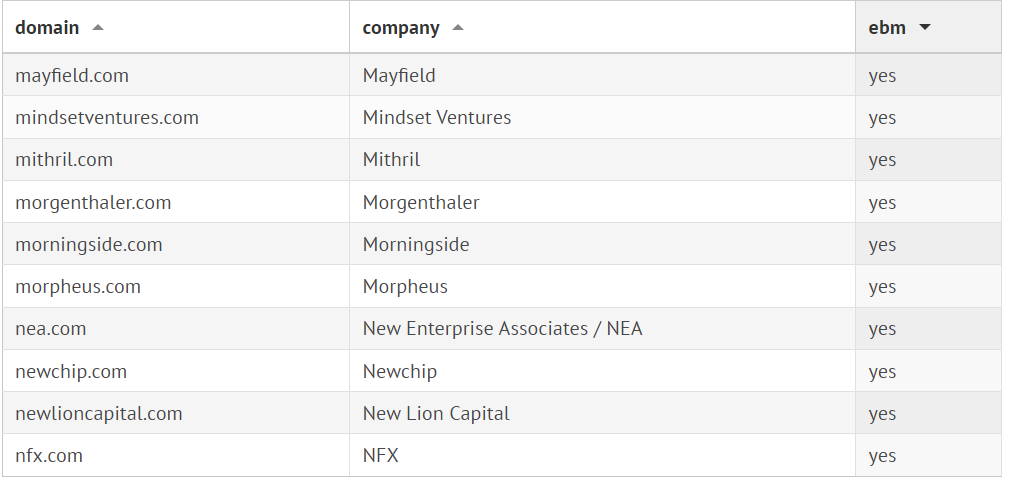
Task: Select the mindsetventures.com domain cell
Action: (x=107, y=118)
